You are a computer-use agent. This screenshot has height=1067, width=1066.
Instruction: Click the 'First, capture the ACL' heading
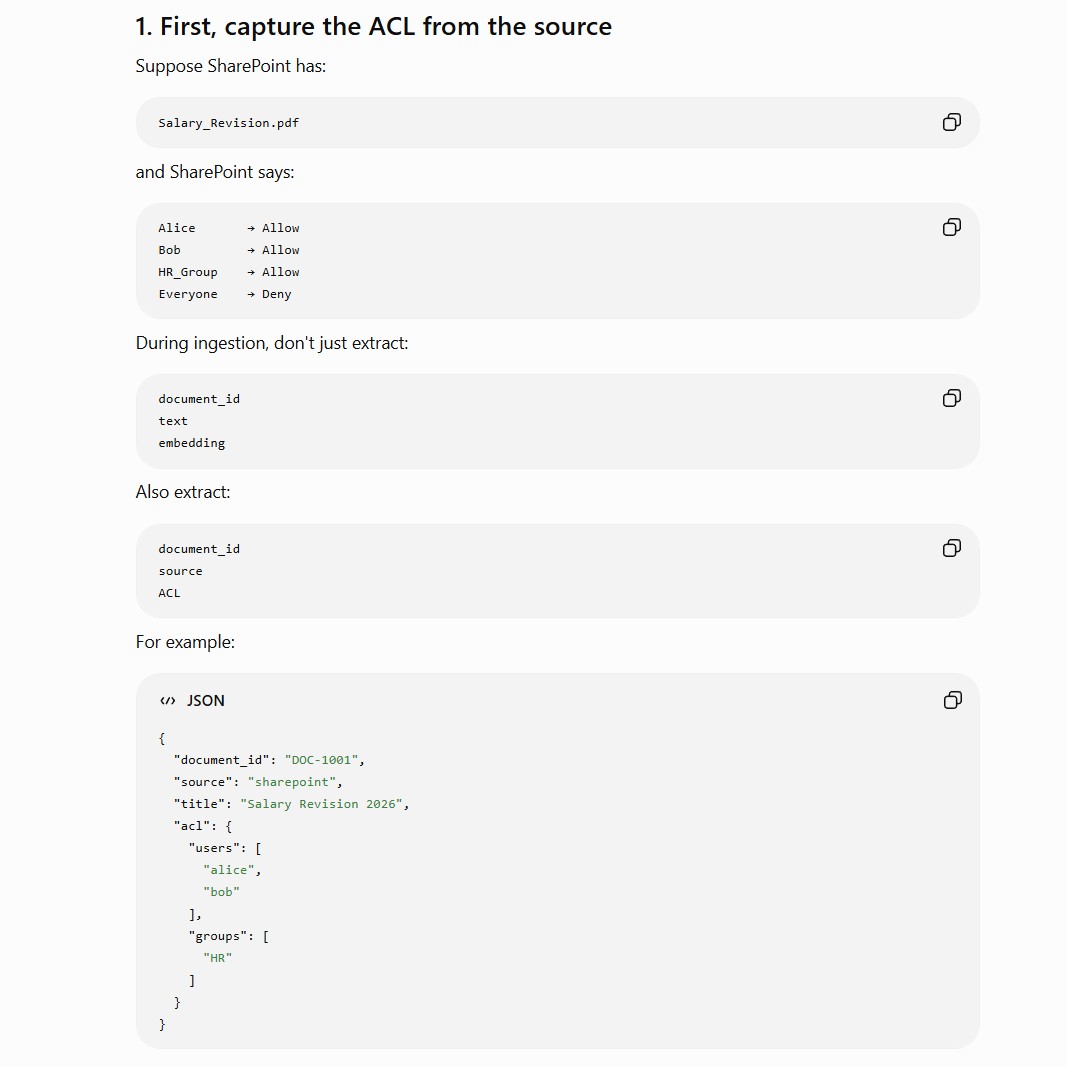click(373, 27)
